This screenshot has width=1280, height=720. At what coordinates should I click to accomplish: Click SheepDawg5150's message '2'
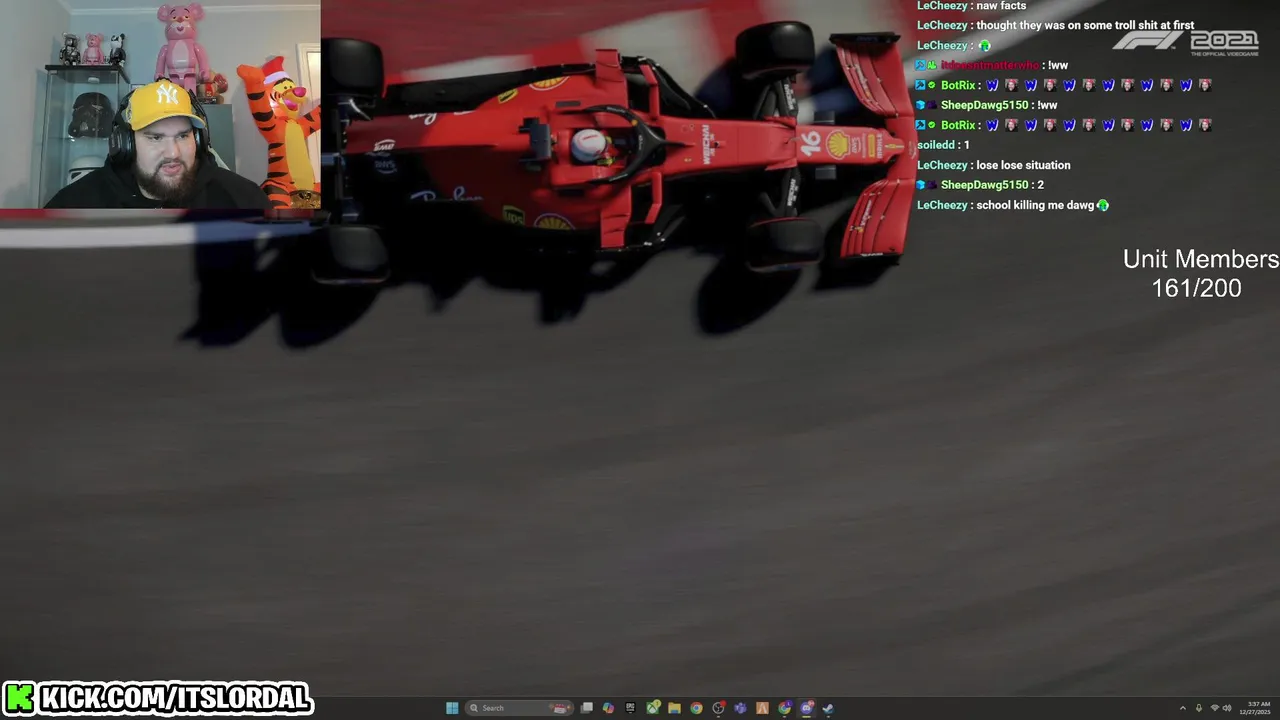pos(1040,185)
